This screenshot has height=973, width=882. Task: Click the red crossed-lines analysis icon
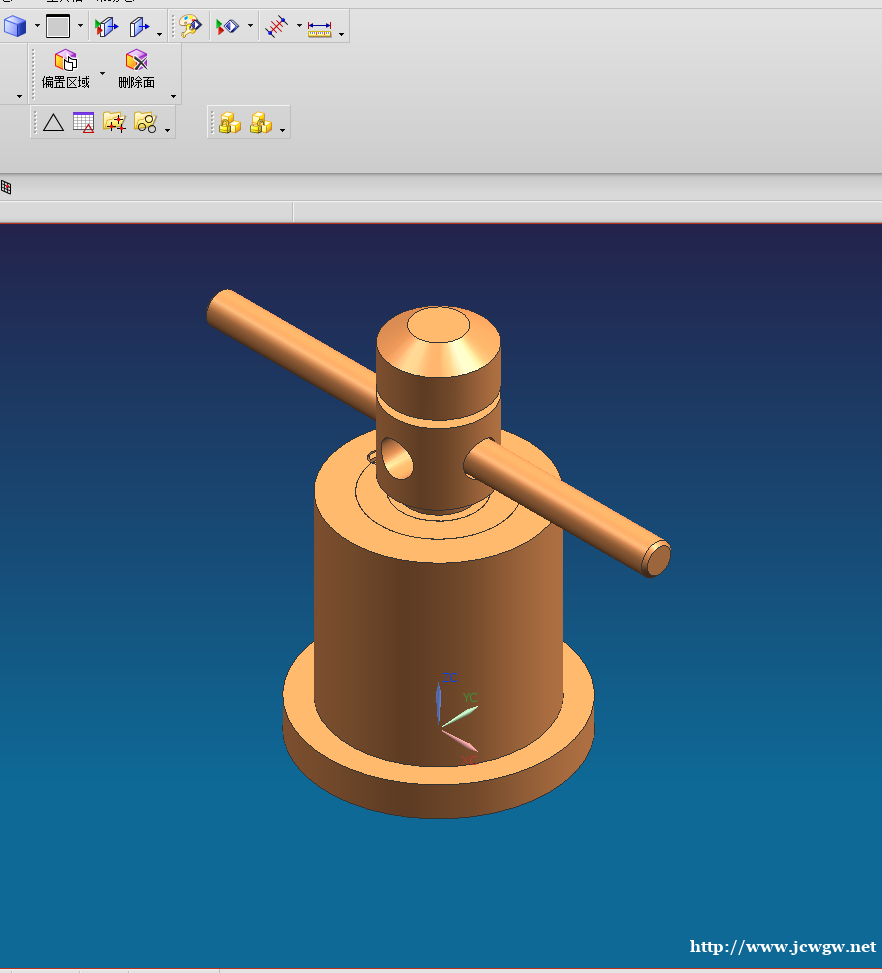278,27
